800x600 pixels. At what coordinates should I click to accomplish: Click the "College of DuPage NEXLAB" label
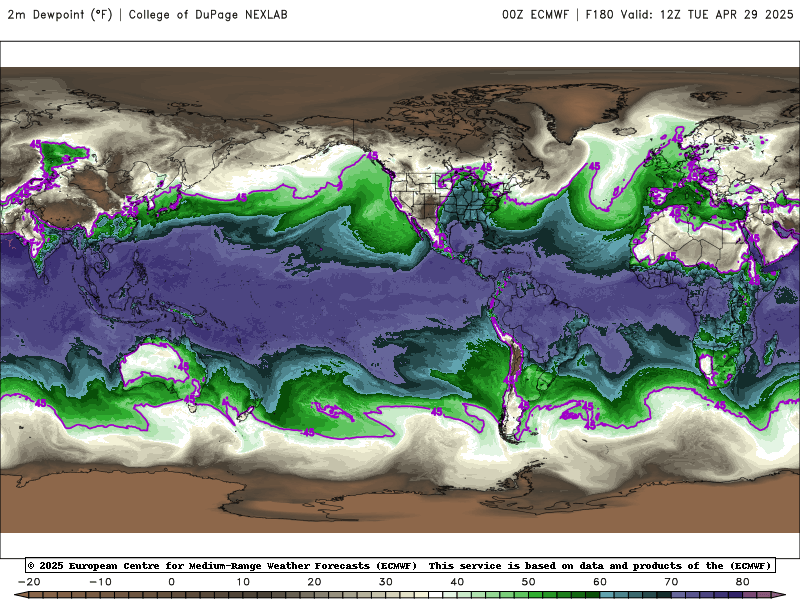tap(208, 14)
